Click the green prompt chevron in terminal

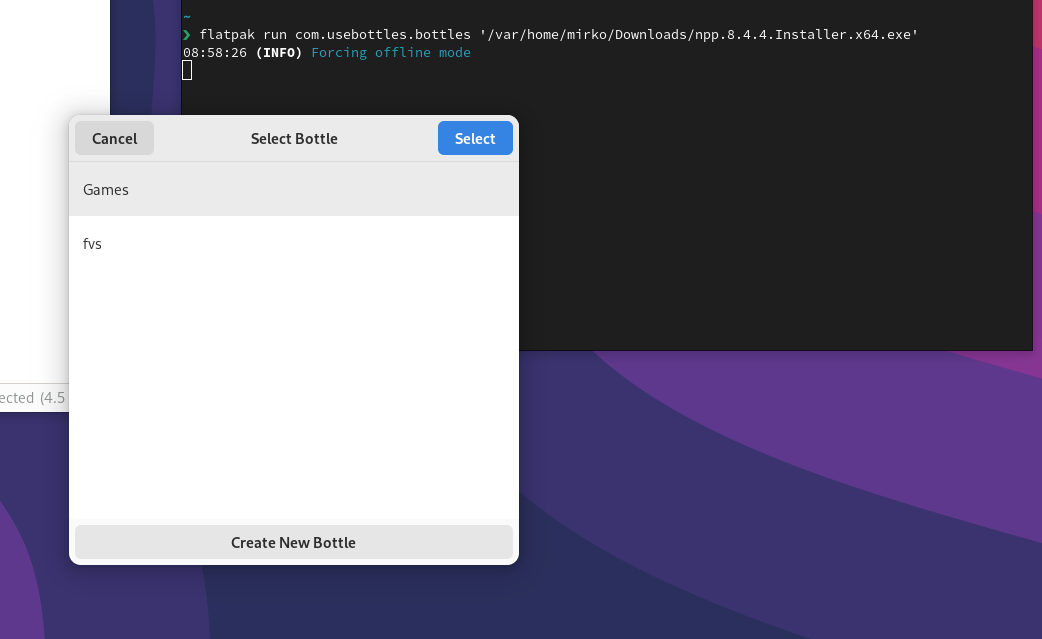(x=186, y=33)
